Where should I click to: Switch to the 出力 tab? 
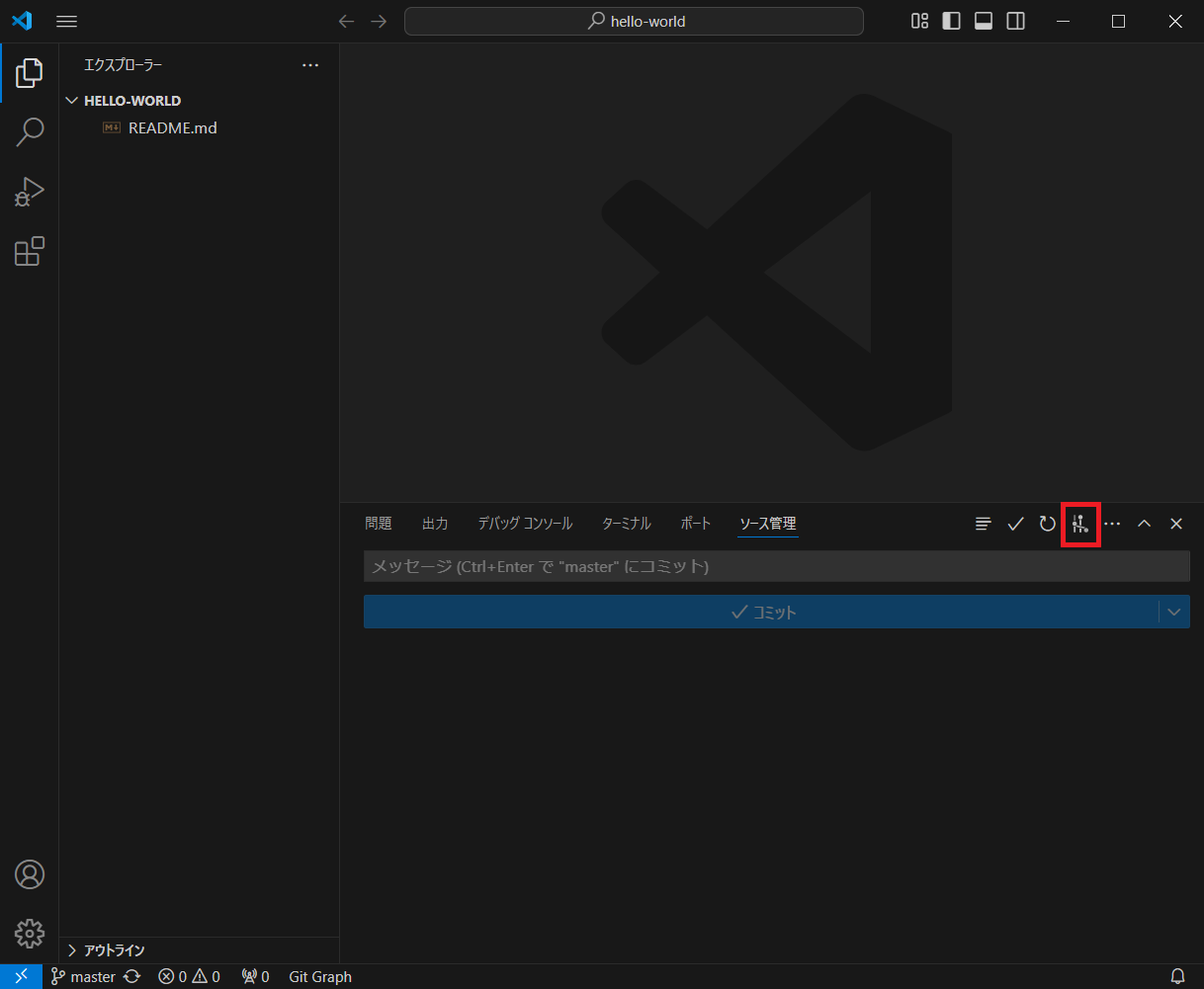tap(435, 524)
